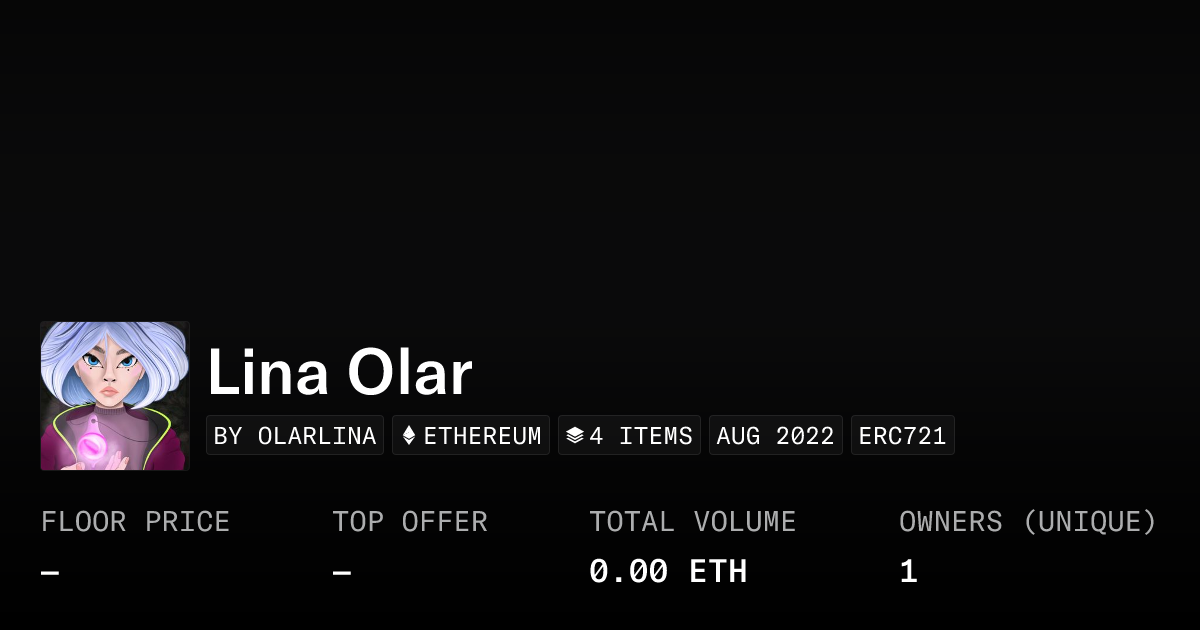Select the layers icon beside 4 ITEMS
The image size is (1200, 630).
pos(573,434)
